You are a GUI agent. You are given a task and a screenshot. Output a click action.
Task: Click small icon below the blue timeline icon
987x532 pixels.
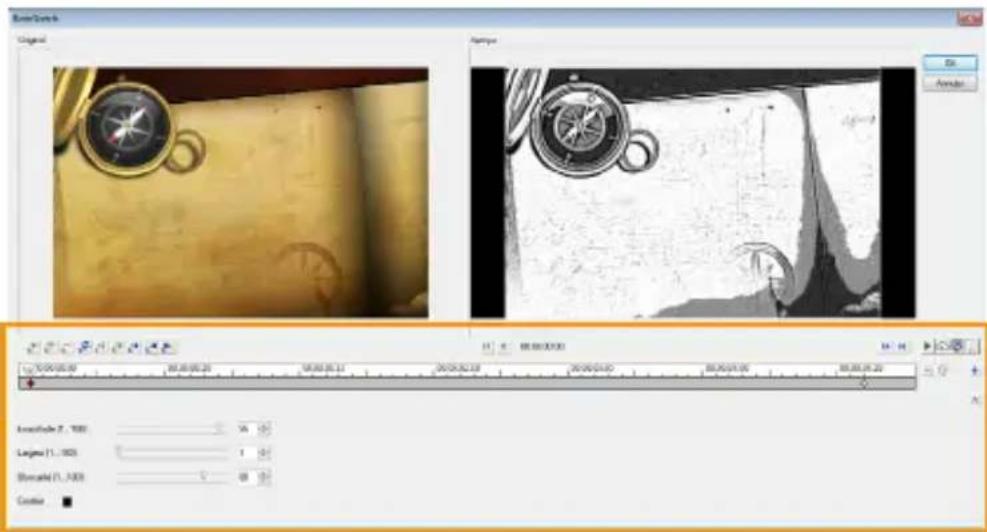[x=975, y=400]
